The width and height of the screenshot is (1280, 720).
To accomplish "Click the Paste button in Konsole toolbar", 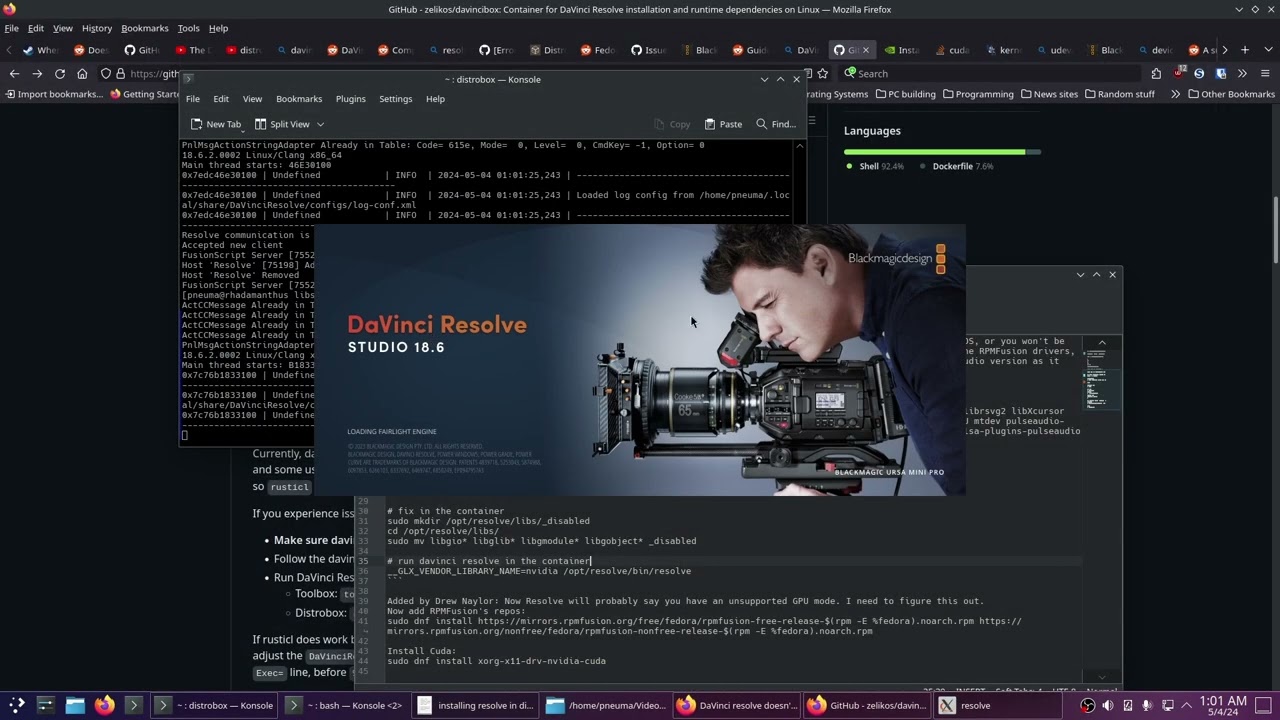I will point(723,124).
